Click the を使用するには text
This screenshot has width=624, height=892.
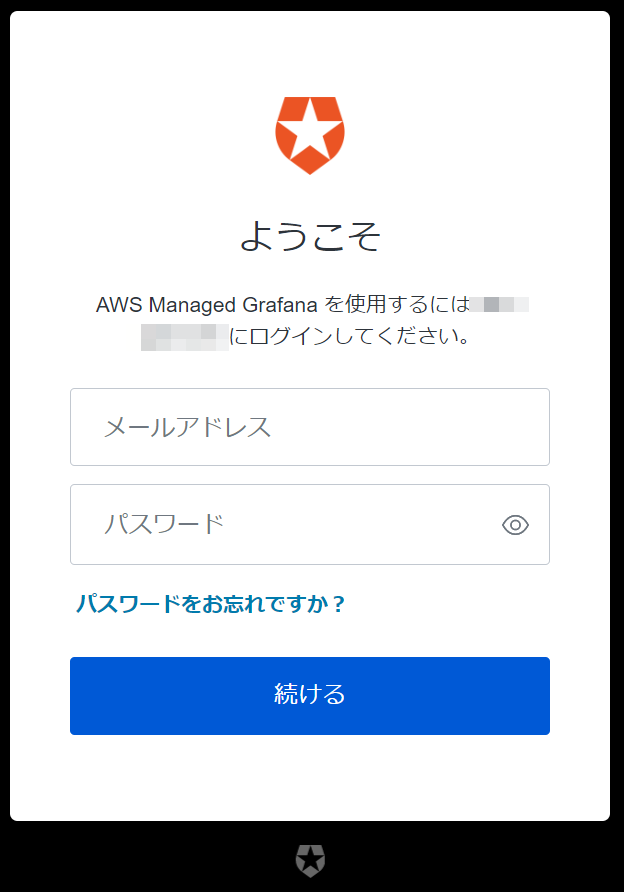397,304
